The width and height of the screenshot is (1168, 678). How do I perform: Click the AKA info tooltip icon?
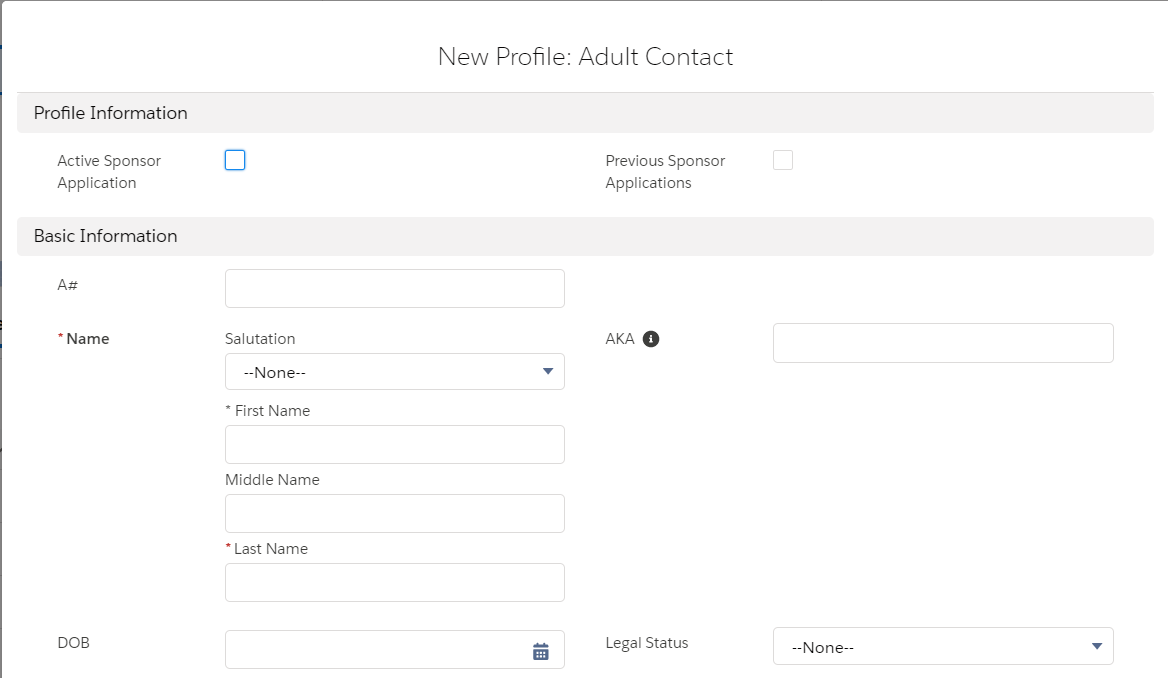(651, 339)
